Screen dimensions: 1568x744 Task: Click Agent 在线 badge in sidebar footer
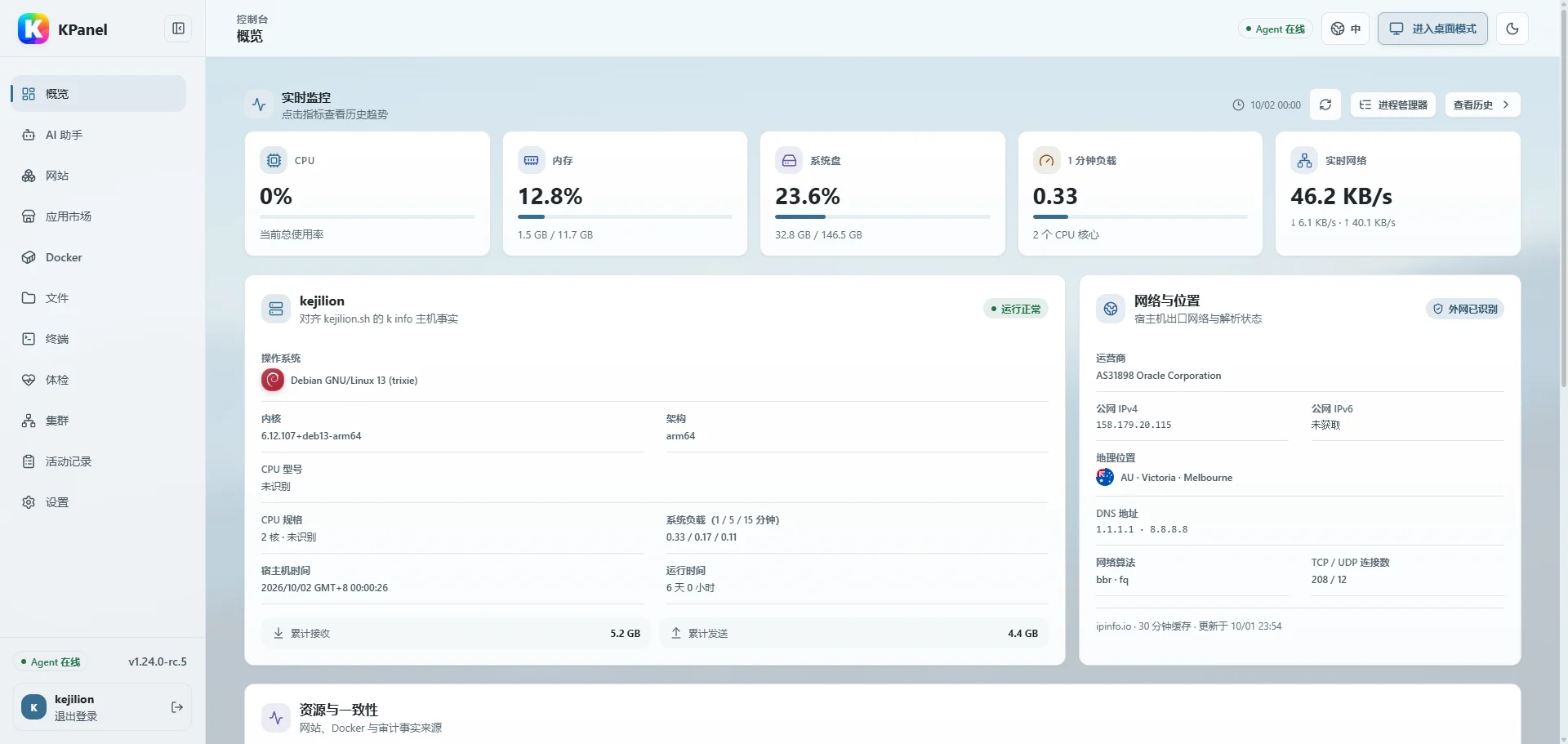coord(51,662)
